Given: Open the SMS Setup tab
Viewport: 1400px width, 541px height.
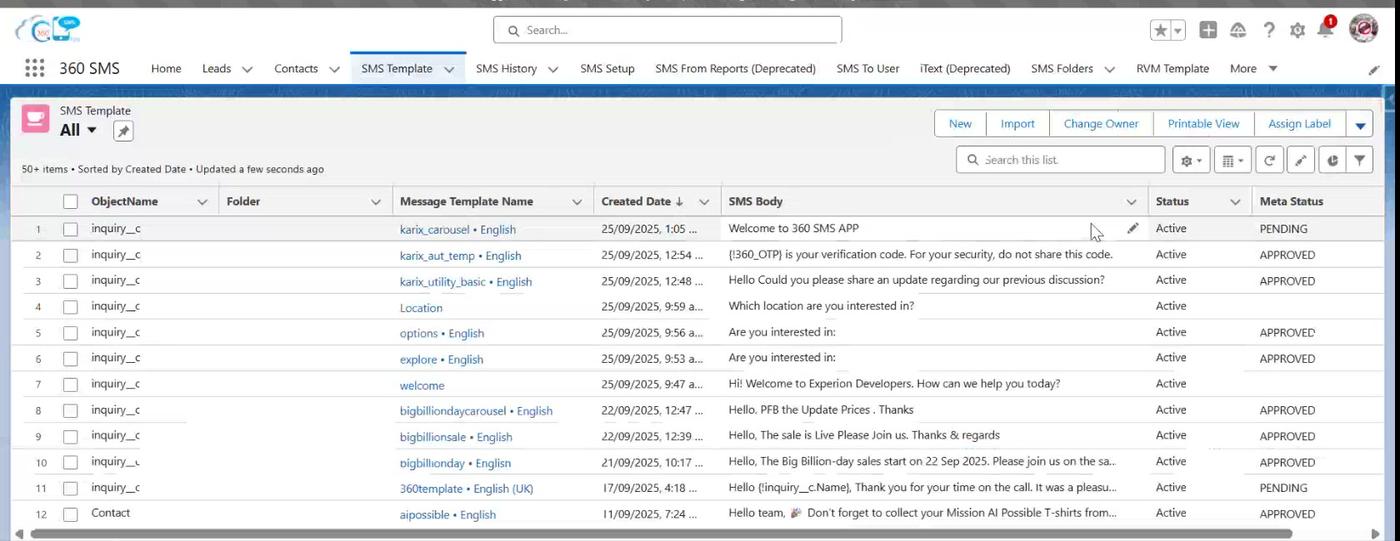Looking at the screenshot, I should 607,69.
